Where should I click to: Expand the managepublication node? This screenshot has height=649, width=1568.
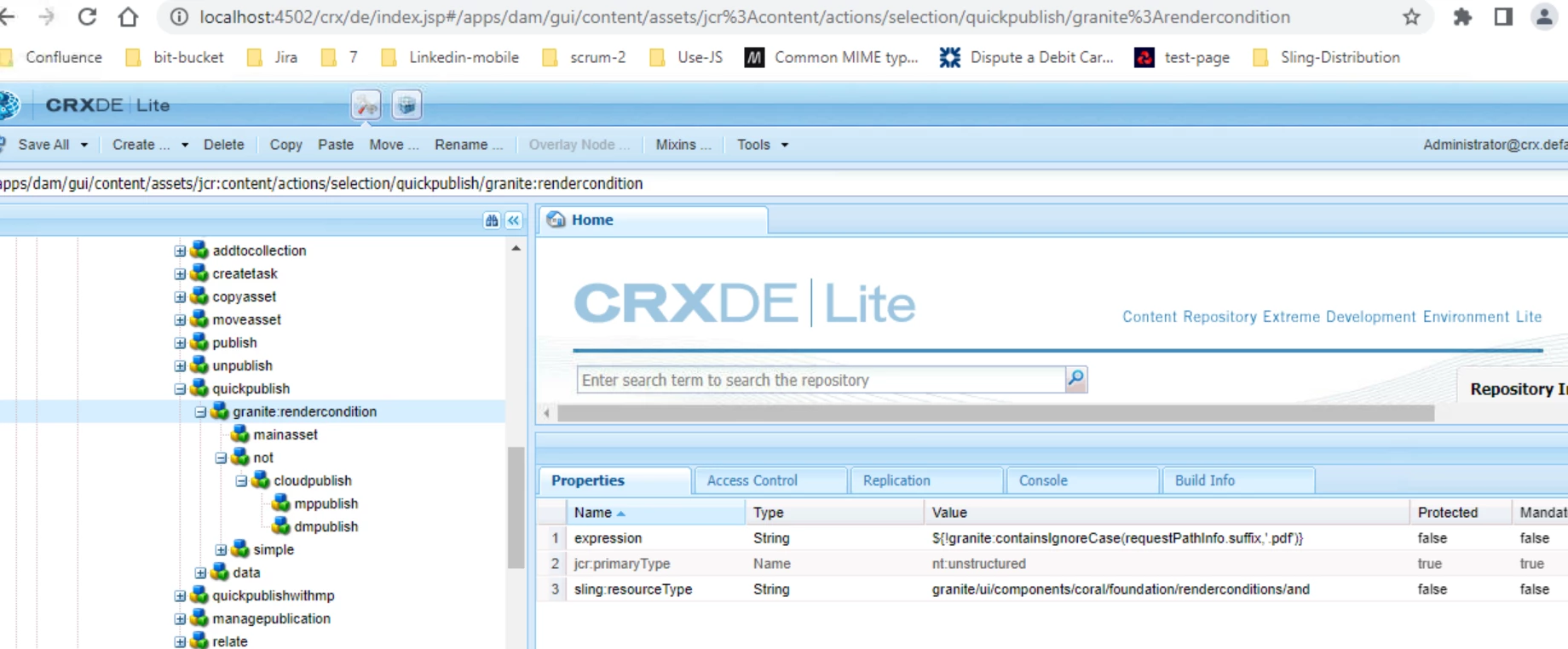click(x=180, y=618)
